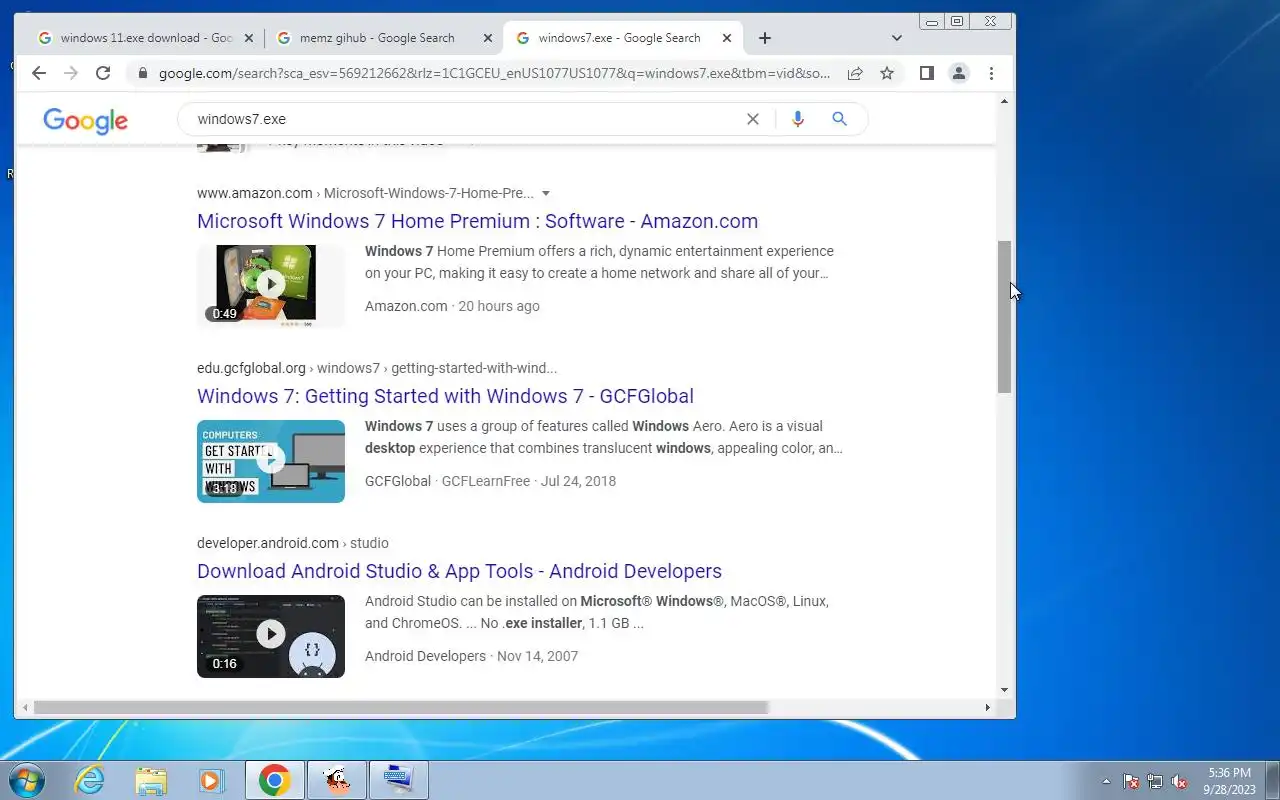
Task: Click the address bar URL field
Action: pyautogui.click(x=494, y=73)
